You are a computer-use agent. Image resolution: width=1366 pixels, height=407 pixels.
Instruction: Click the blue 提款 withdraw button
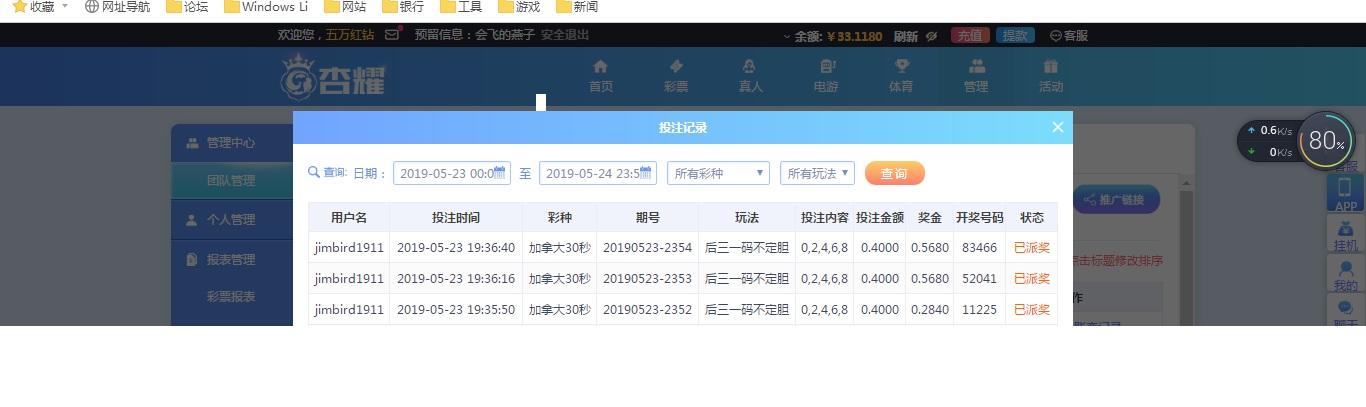(x=1015, y=36)
